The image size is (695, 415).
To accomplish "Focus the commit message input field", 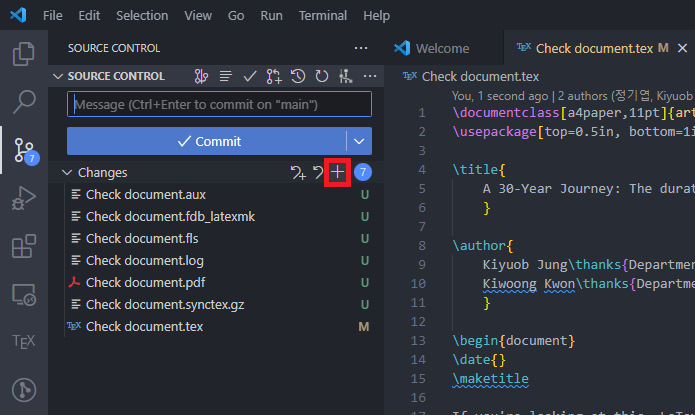I will click(x=219, y=104).
